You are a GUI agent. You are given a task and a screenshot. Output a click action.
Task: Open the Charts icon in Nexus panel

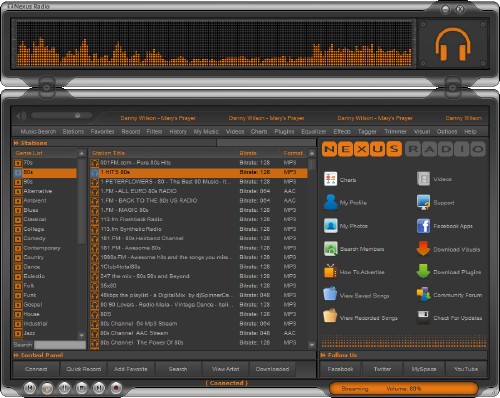pyautogui.click(x=330, y=179)
